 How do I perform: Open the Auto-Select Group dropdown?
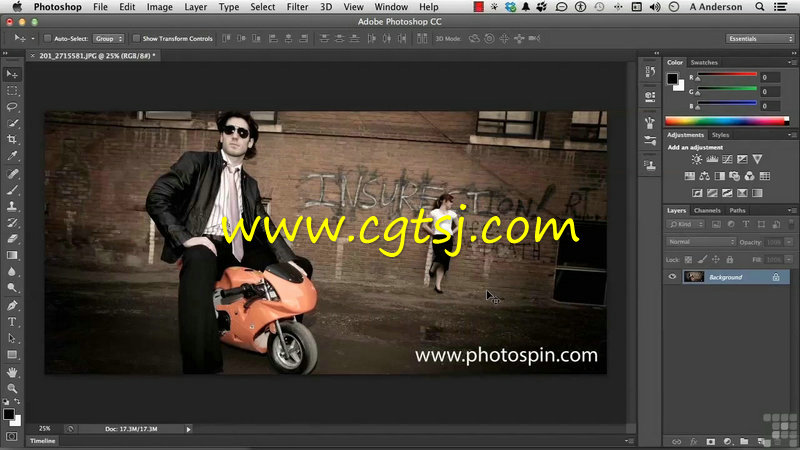[109, 39]
